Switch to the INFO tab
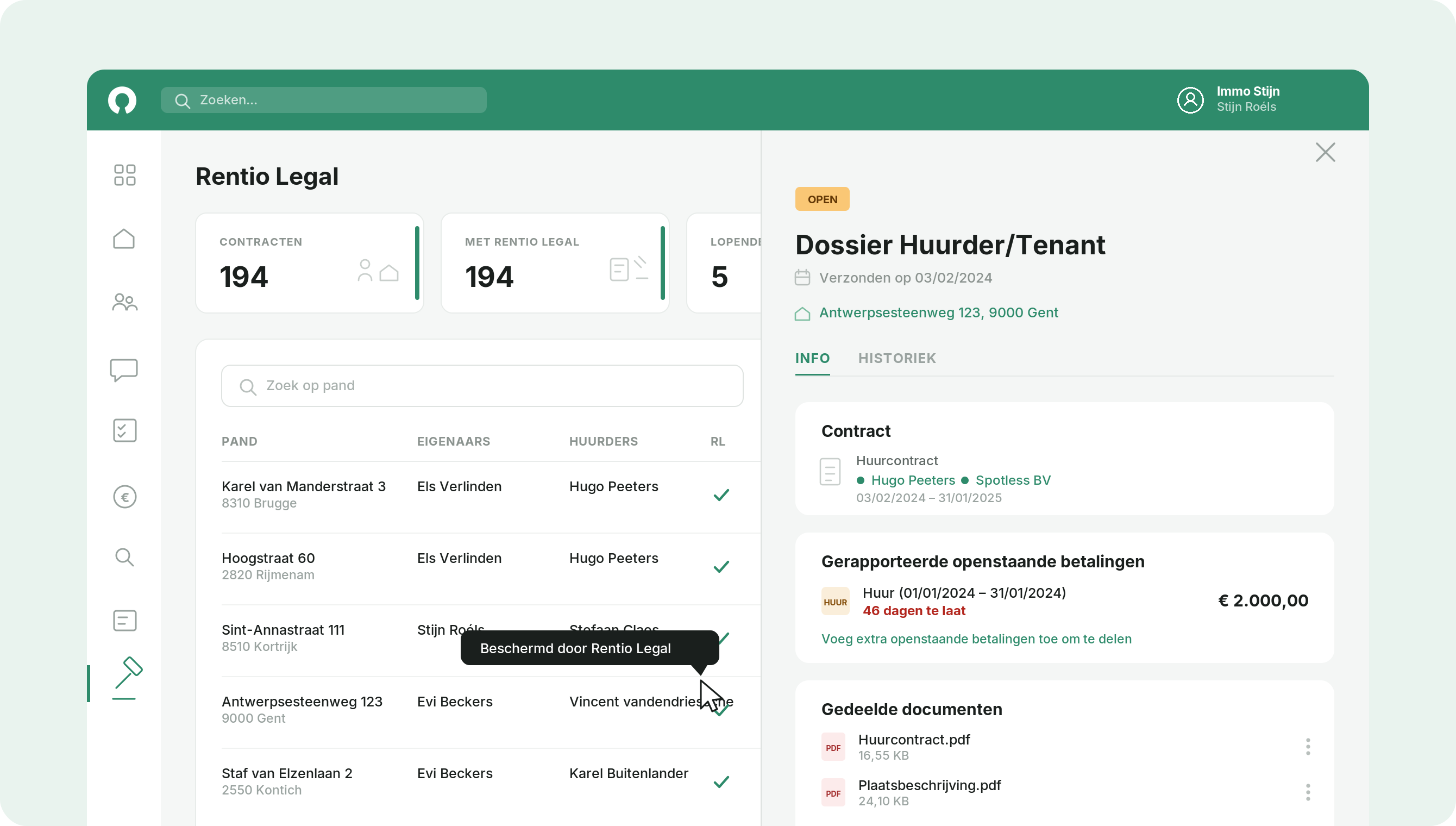 coord(812,359)
